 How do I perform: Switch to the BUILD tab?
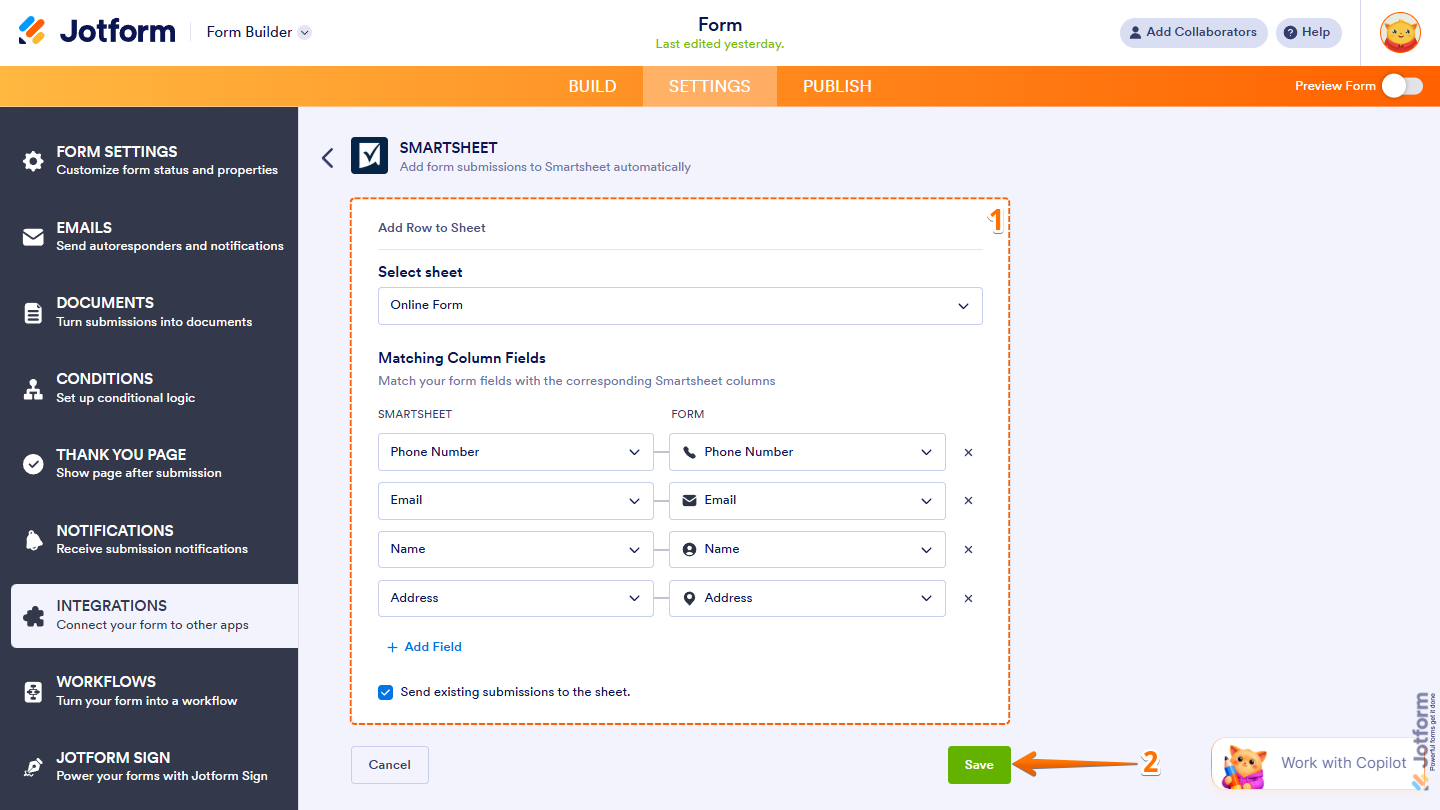click(592, 86)
